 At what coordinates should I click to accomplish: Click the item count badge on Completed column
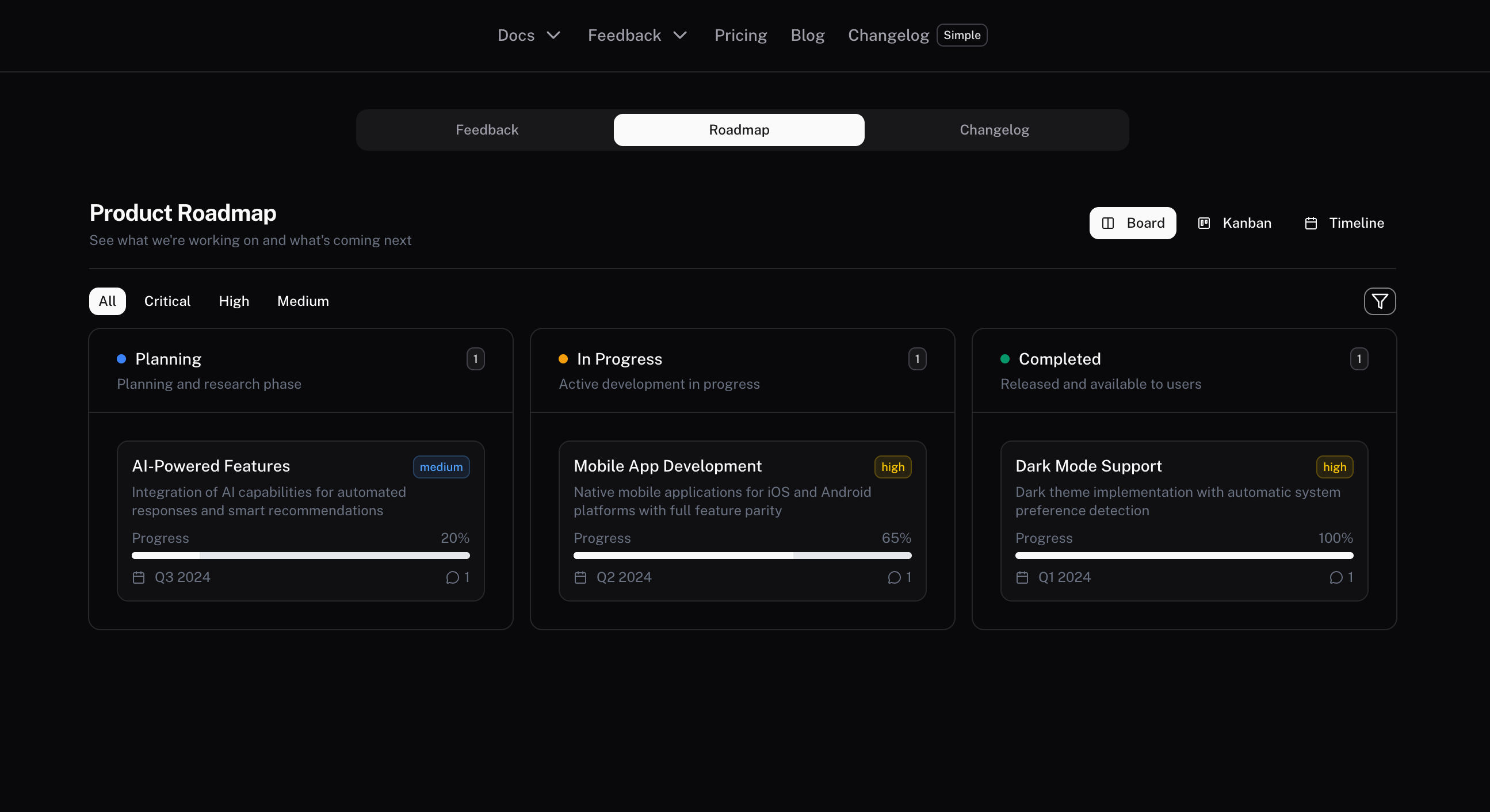click(1359, 359)
